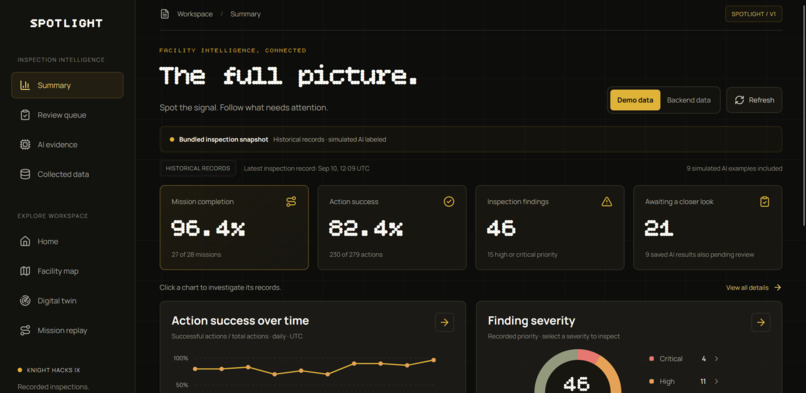The width and height of the screenshot is (806, 393).
Task: Click '15 high or critical priority' text
Action: [x=522, y=255]
